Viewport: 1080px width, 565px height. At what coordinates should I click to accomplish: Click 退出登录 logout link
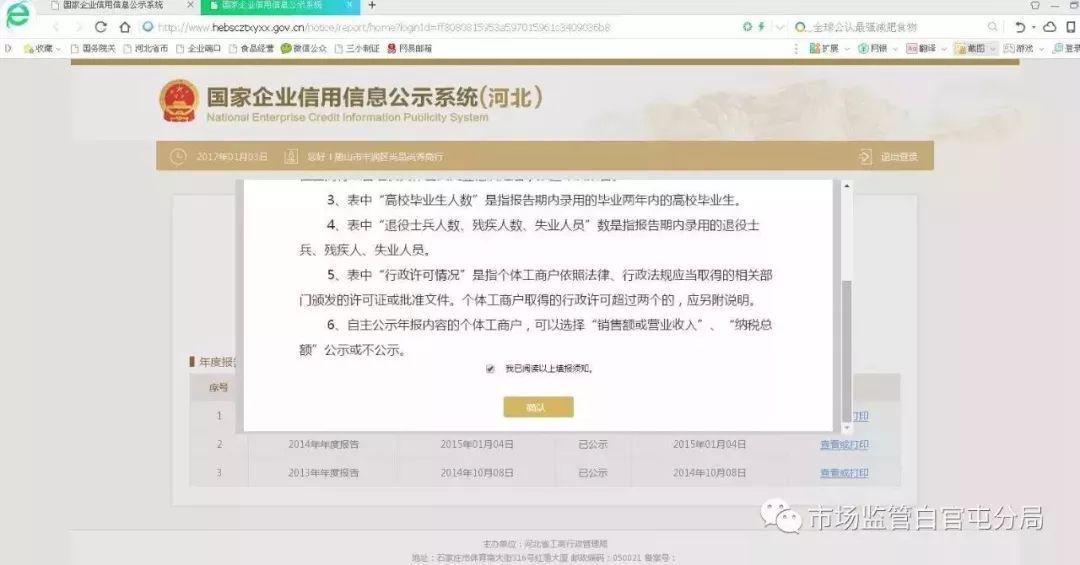click(898, 157)
